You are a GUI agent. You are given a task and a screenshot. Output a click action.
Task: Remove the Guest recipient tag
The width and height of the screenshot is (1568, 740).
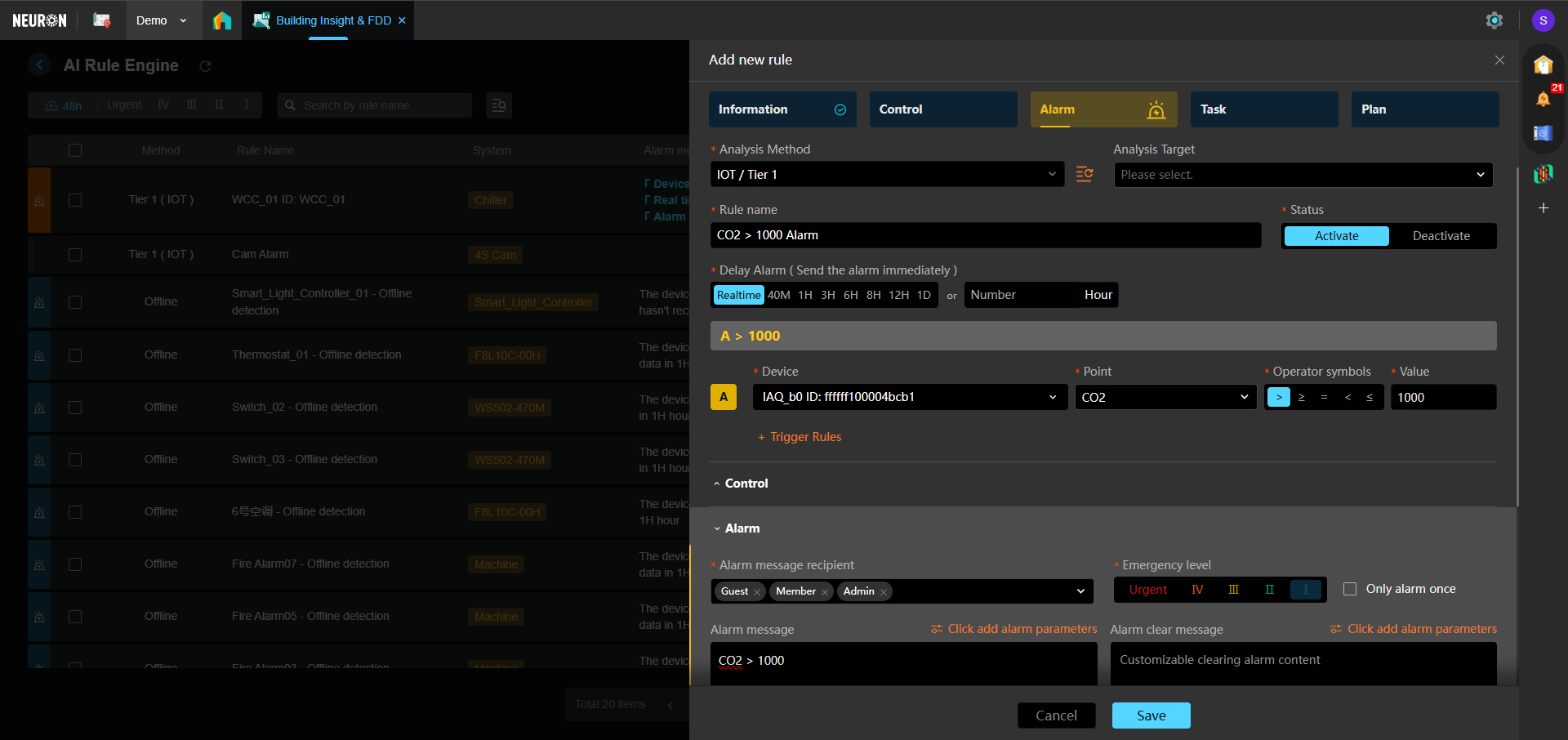tap(757, 592)
